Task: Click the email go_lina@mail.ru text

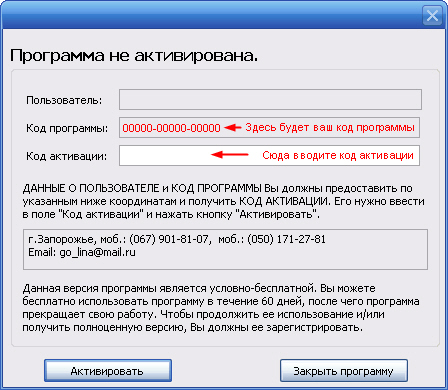Action: (97, 252)
